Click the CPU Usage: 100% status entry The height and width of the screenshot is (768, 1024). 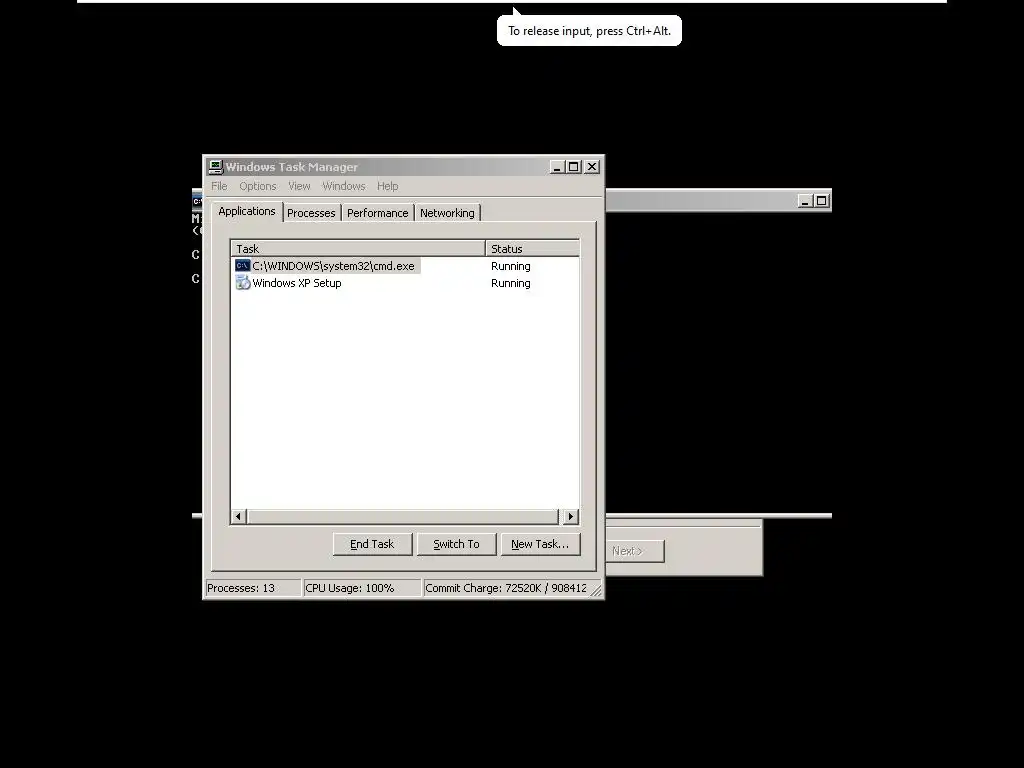point(362,588)
